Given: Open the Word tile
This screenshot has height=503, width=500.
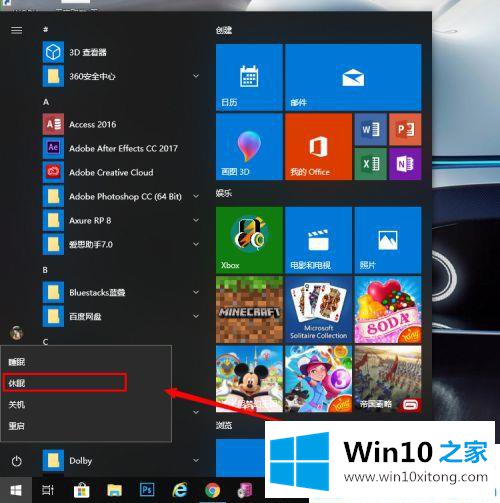Looking at the screenshot, I should (x=371, y=129).
